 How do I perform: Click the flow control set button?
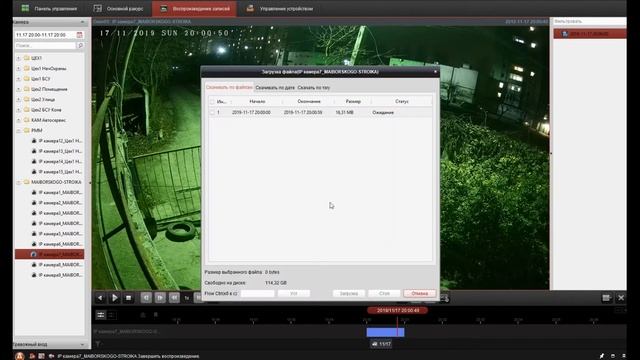click(293, 293)
